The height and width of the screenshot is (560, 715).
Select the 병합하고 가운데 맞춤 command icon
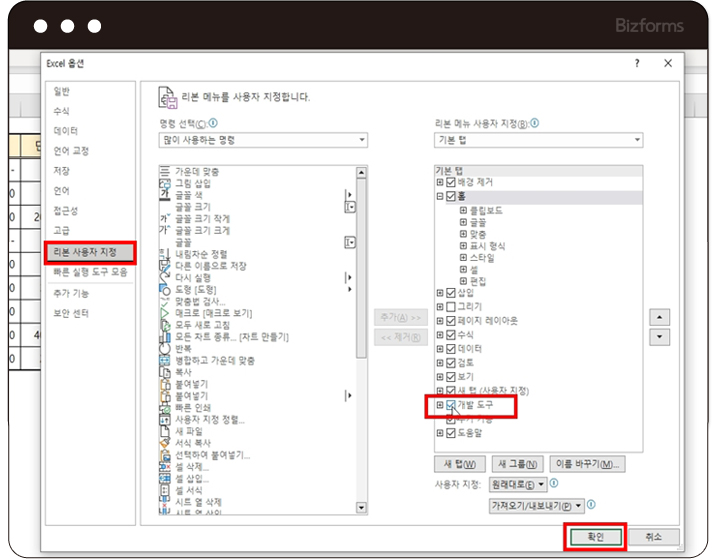coord(165,361)
